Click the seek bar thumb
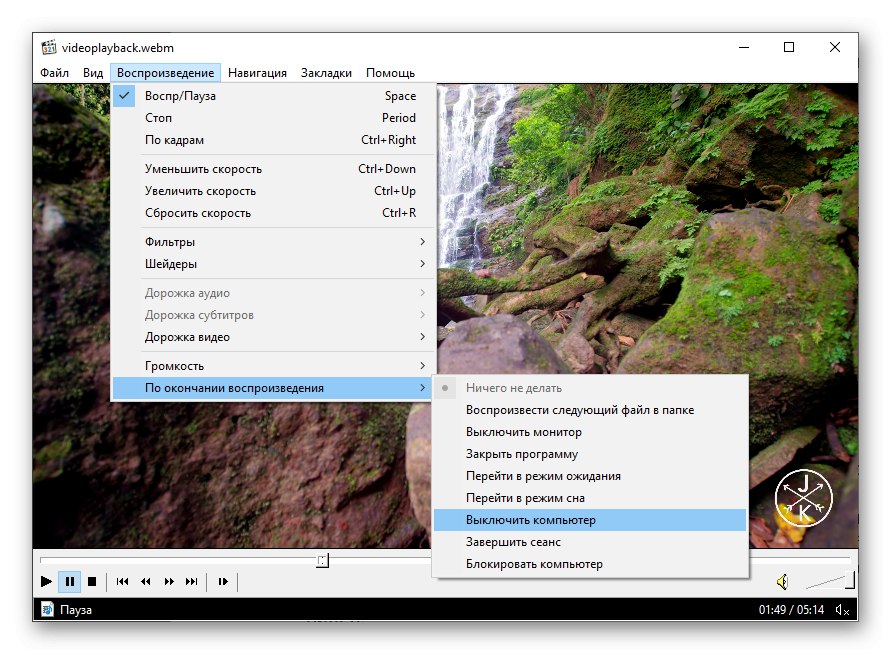 [x=323, y=561]
